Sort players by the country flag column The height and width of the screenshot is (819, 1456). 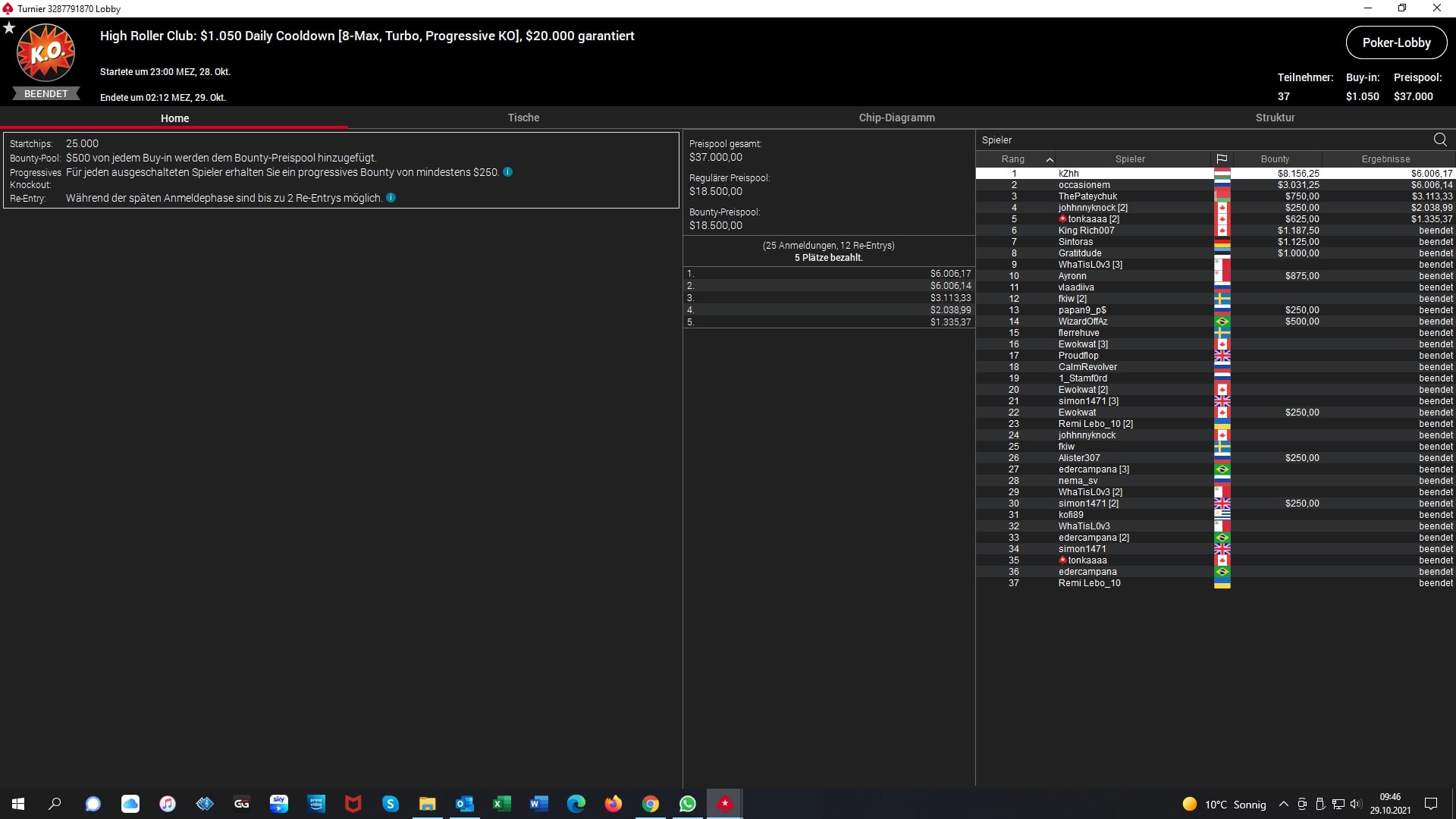click(x=1222, y=159)
